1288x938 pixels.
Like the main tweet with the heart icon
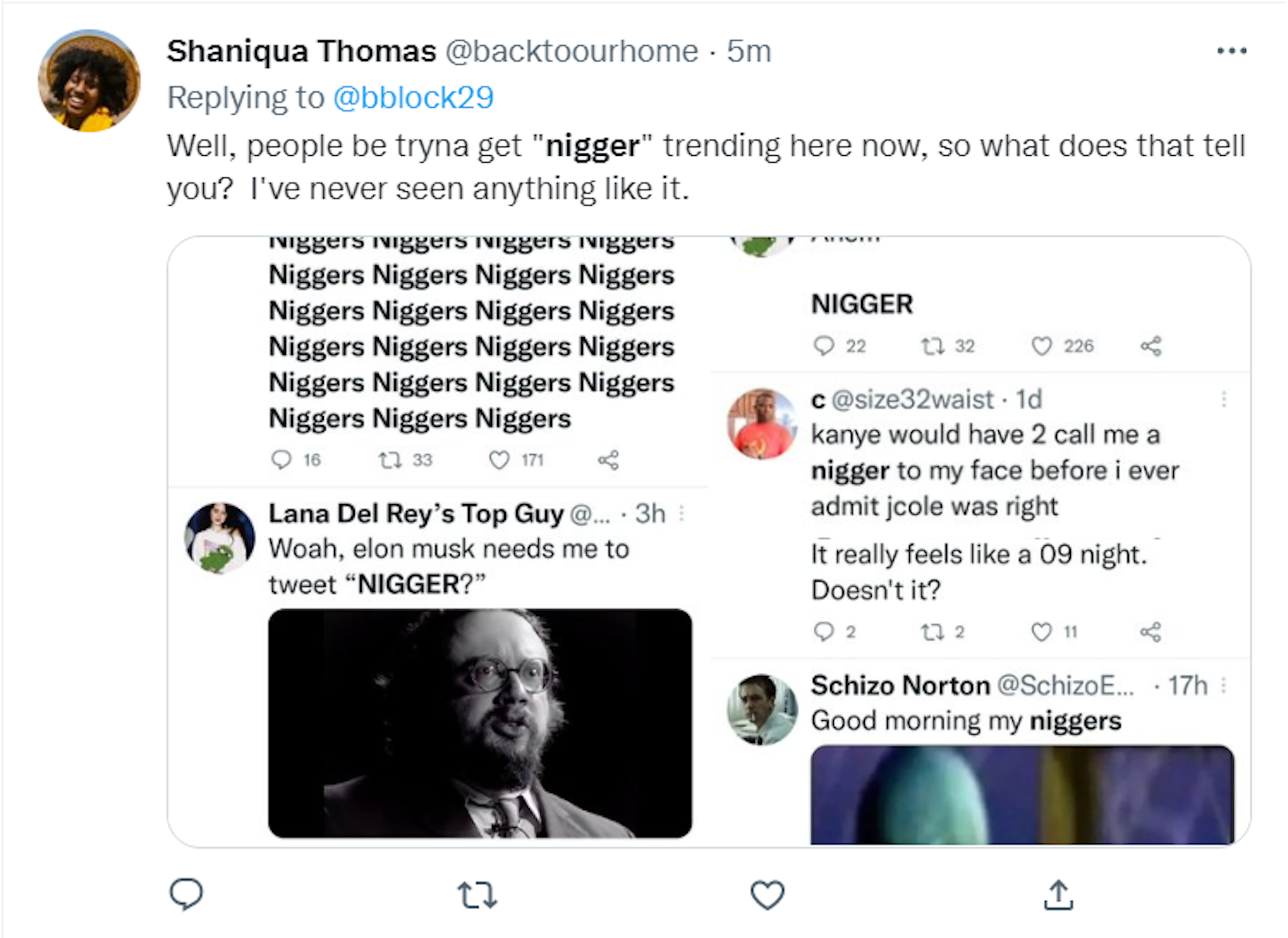tap(767, 895)
